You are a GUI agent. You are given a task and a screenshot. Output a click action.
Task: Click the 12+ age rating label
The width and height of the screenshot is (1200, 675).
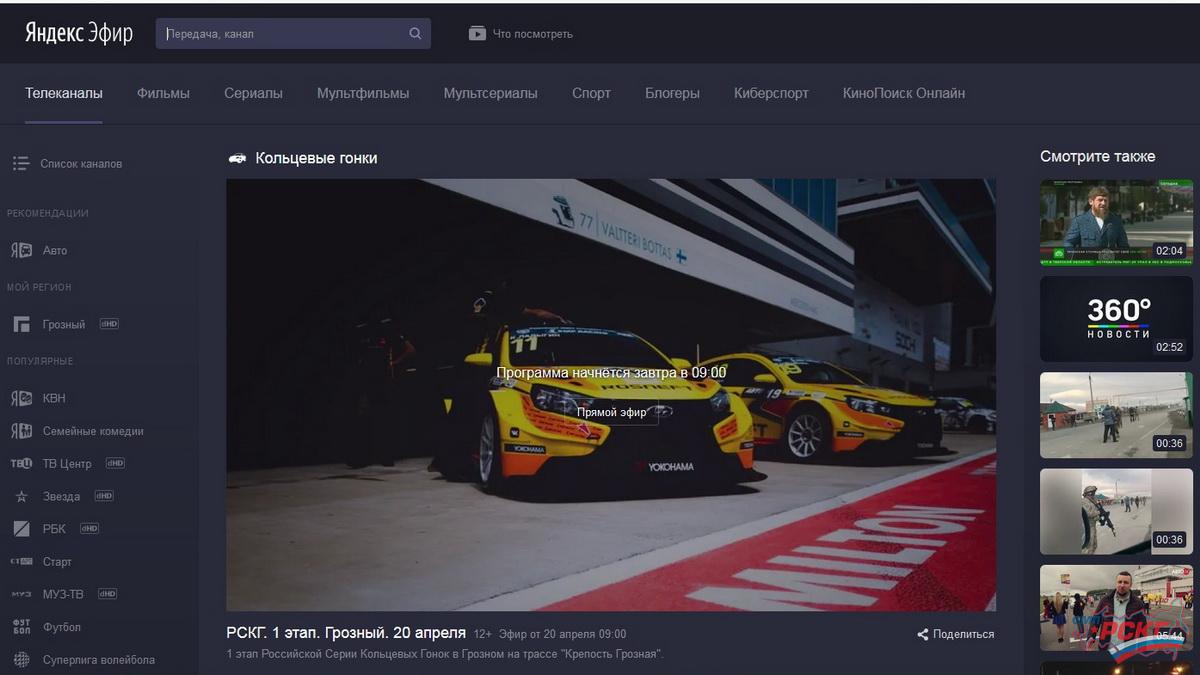click(x=482, y=634)
